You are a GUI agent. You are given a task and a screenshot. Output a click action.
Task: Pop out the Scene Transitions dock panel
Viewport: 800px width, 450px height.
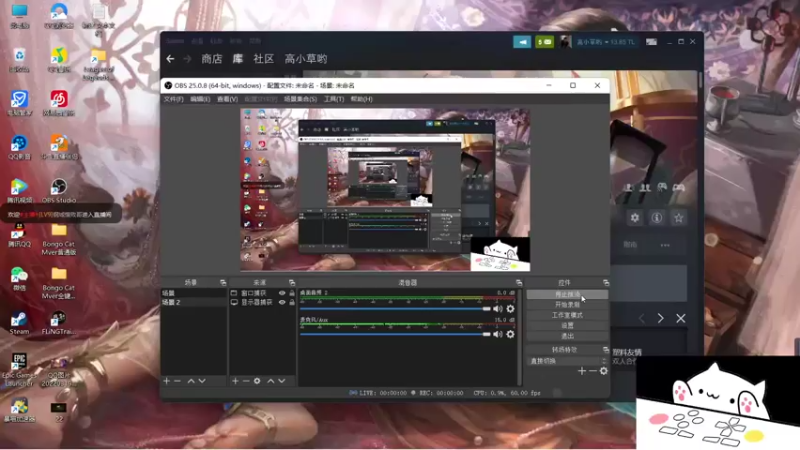point(606,349)
